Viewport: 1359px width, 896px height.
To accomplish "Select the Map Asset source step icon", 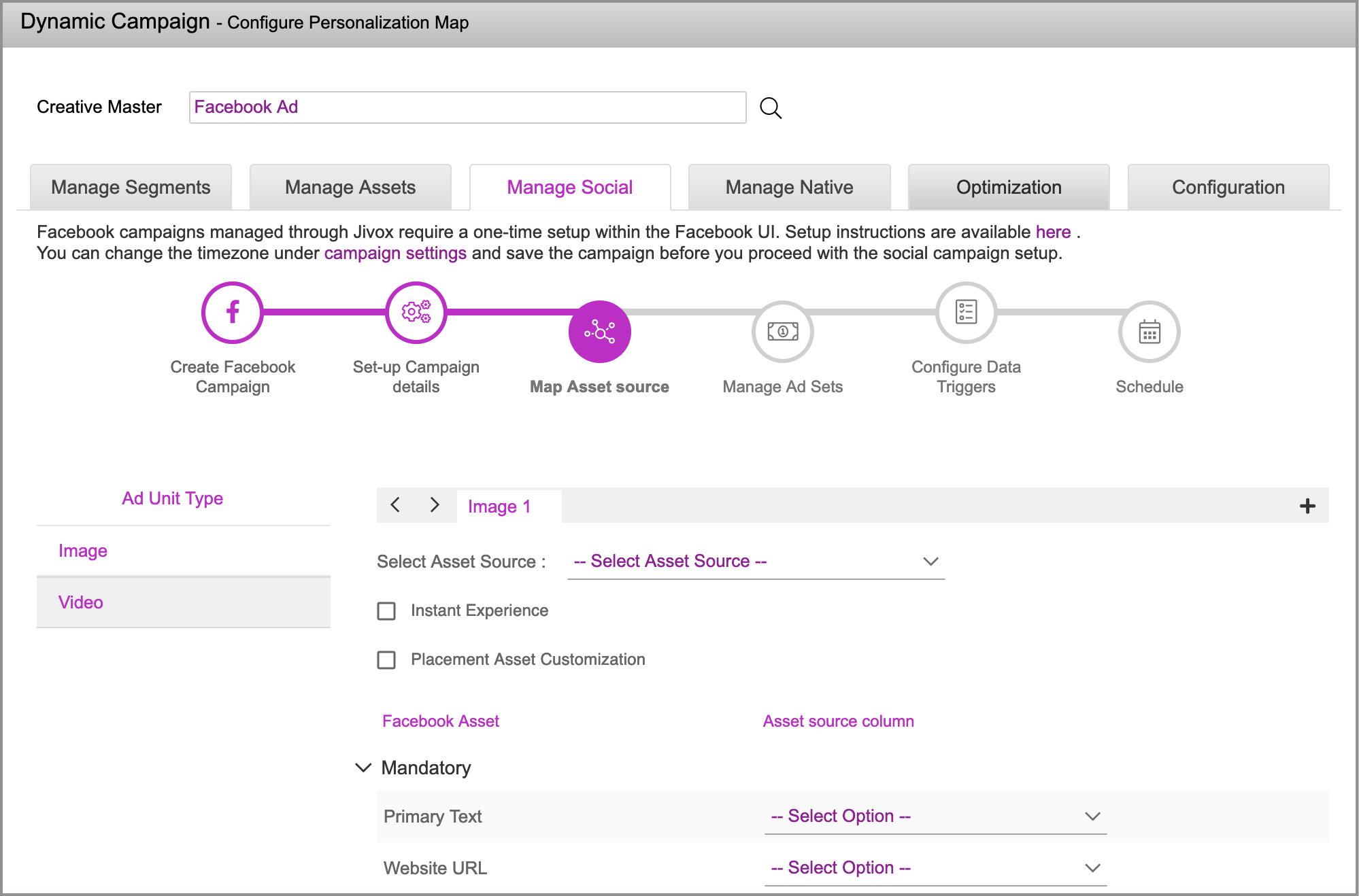I will pyautogui.click(x=600, y=332).
